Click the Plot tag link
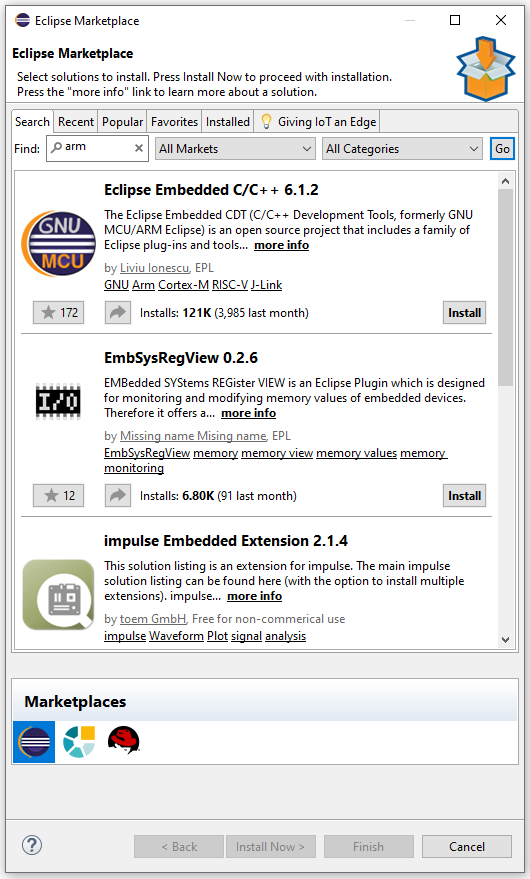 (218, 636)
